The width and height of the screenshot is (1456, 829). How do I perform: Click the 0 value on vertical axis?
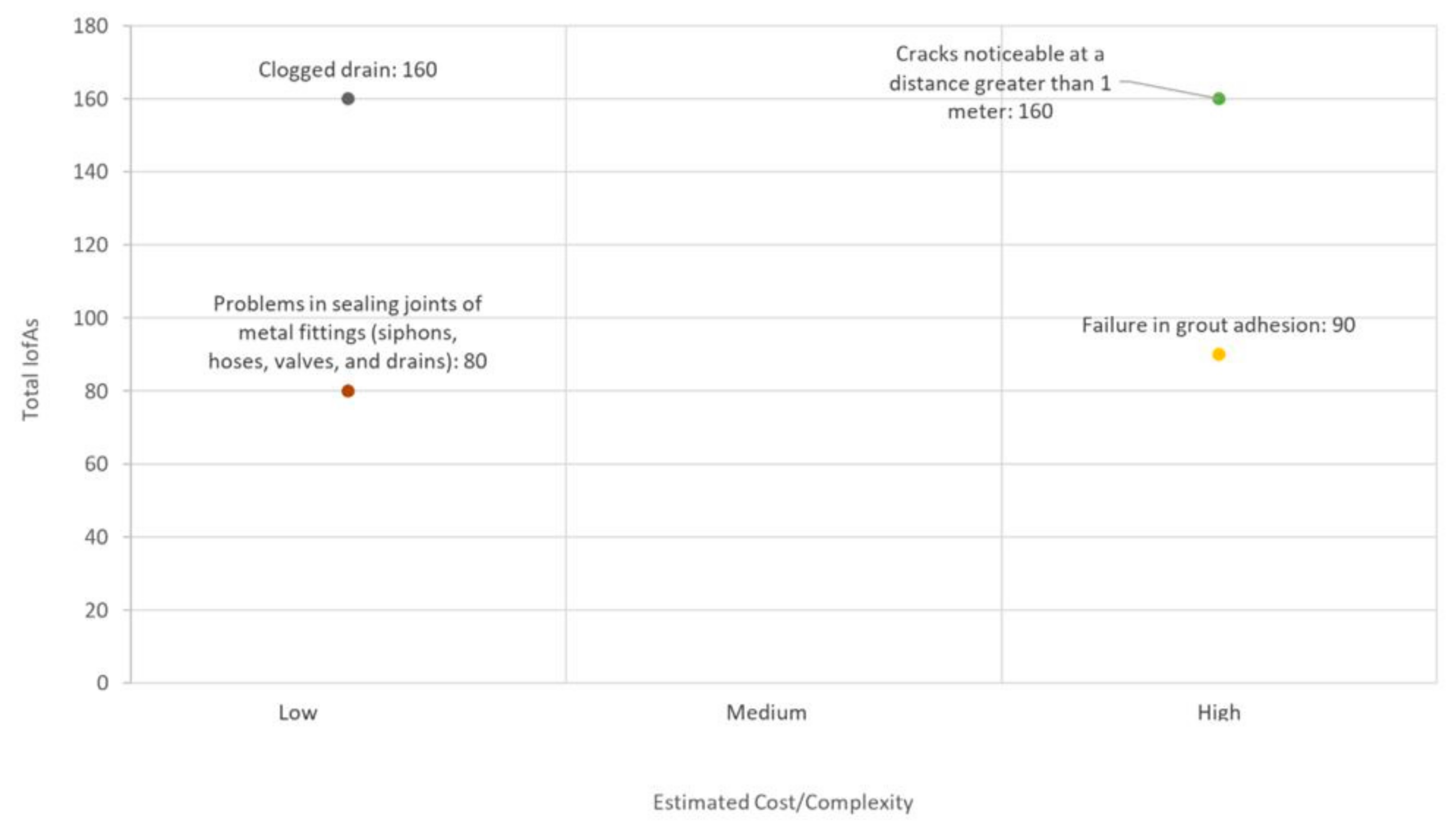click(x=102, y=682)
